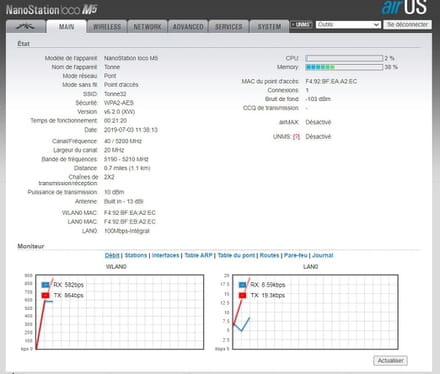Open the SERVICES tab
This screenshot has width=440, height=374.
(229, 27)
